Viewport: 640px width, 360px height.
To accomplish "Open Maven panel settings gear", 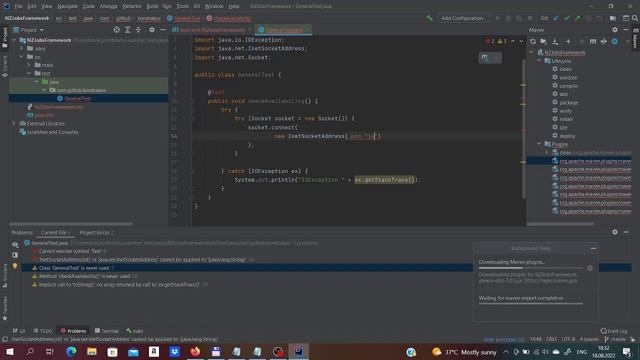I will pos(615,30).
